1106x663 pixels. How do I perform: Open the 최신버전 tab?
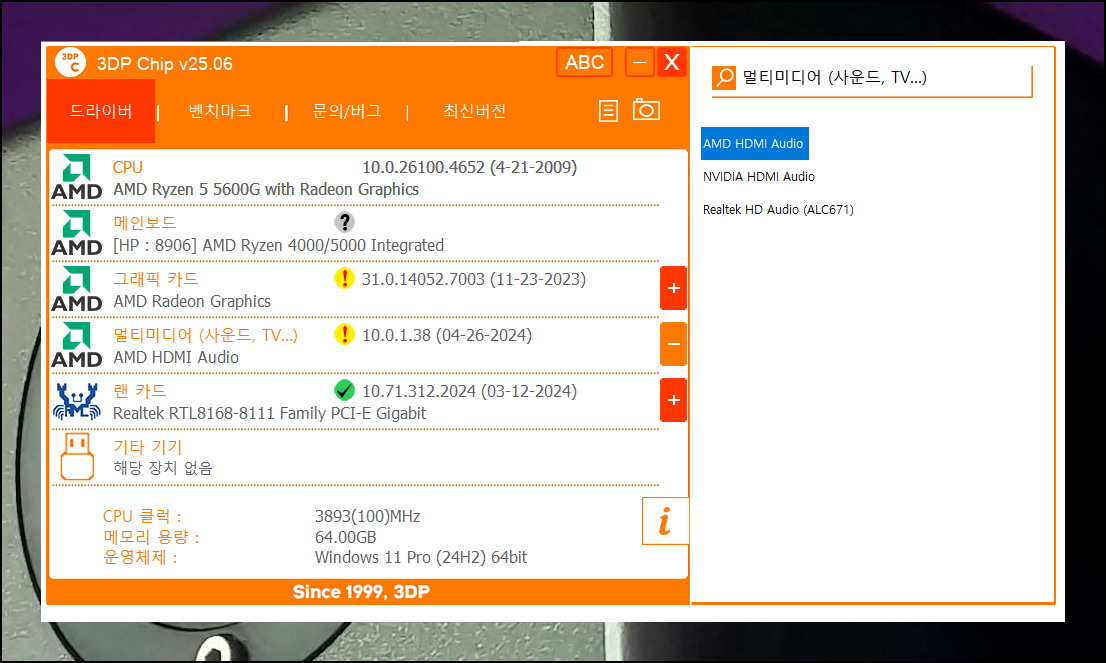tap(474, 111)
